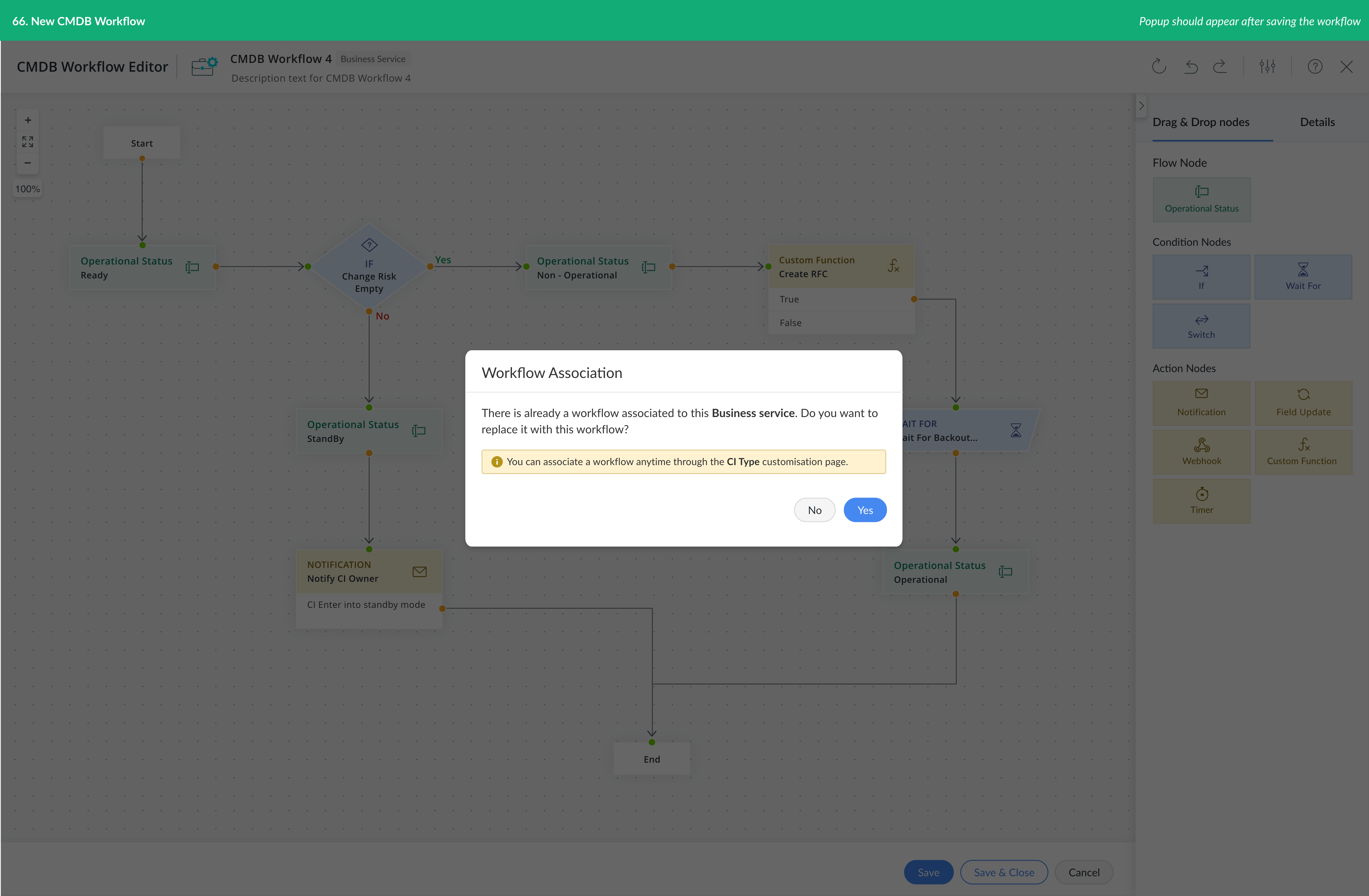Select the Custom Function action node tile
1369x896 pixels.
click(1303, 452)
